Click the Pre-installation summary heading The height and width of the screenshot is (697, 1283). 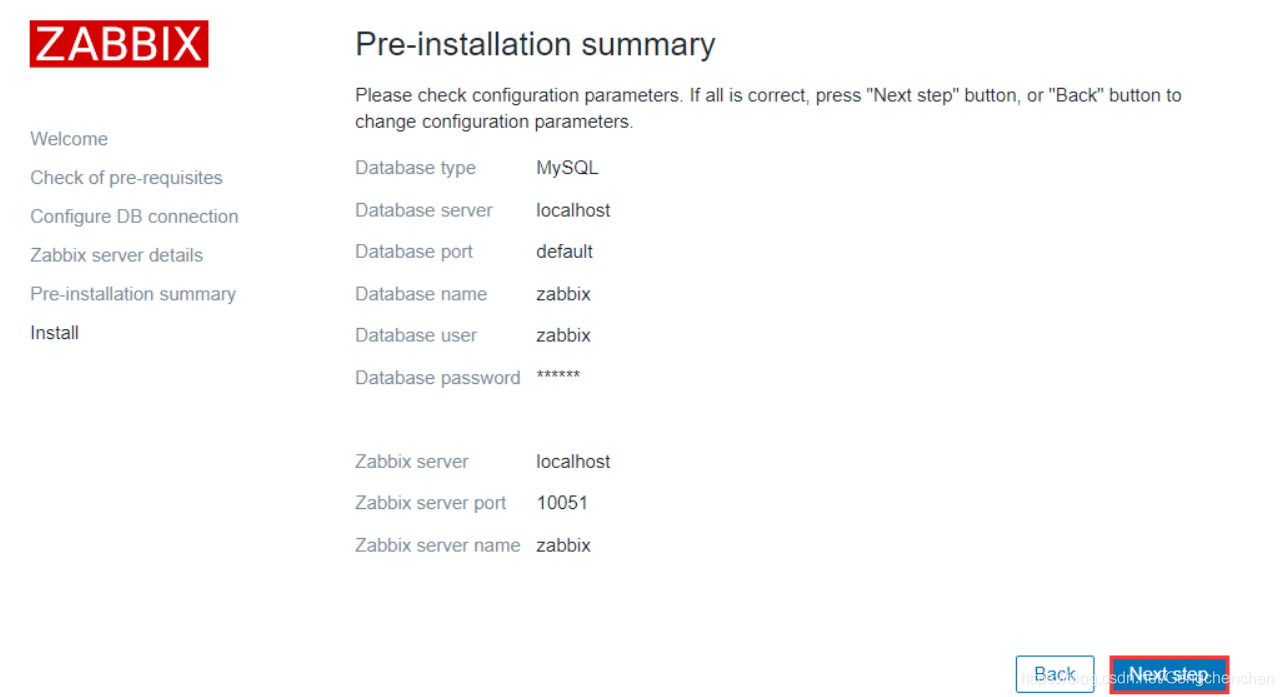coord(535,44)
